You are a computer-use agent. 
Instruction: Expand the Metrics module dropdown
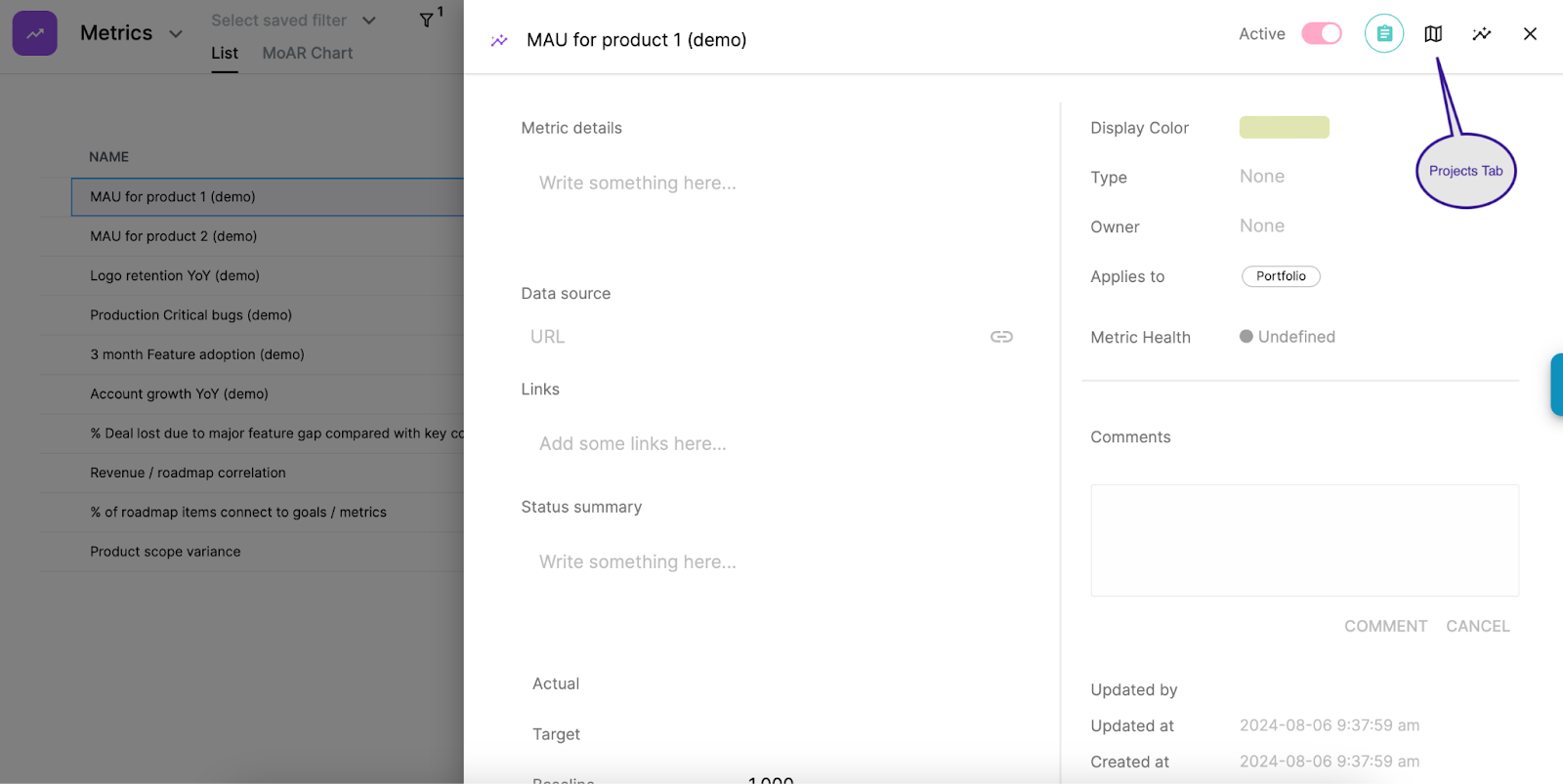pyautogui.click(x=176, y=34)
